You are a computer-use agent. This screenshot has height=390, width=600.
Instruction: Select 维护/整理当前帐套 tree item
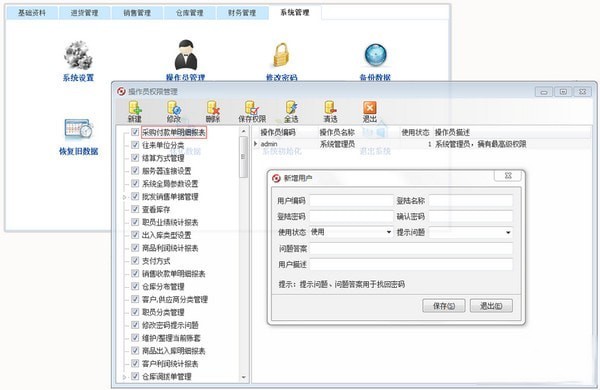[x=171, y=338]
